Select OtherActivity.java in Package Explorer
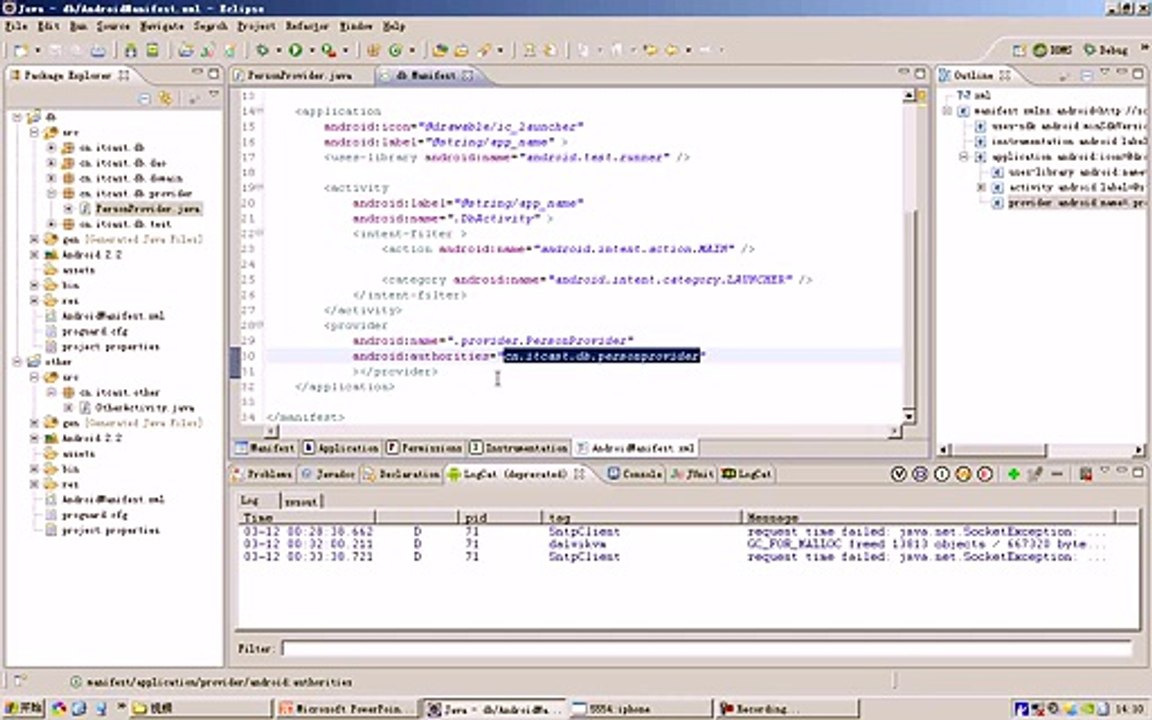 145,407
